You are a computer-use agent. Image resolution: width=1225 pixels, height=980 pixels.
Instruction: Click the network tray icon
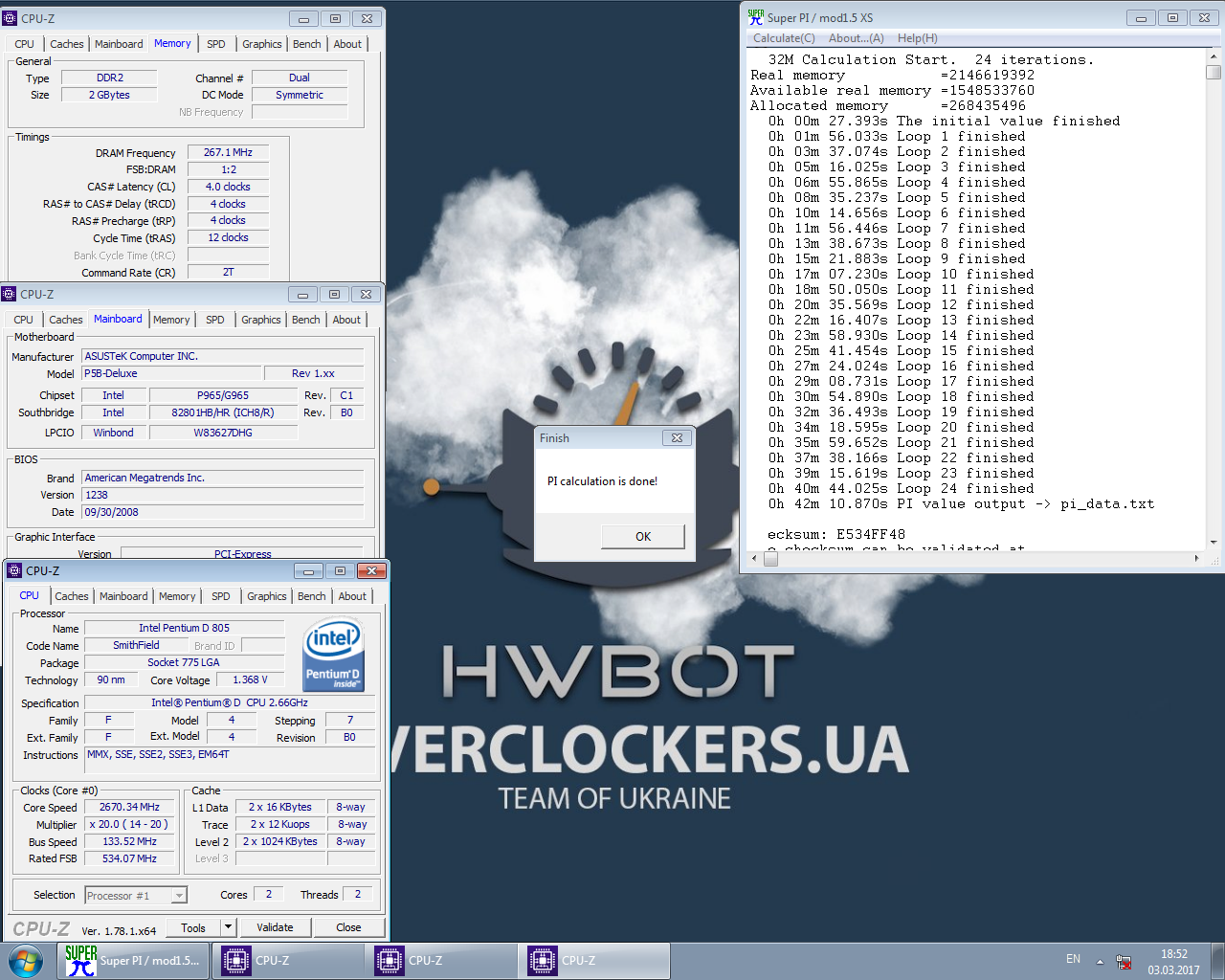click(1125, 962)
